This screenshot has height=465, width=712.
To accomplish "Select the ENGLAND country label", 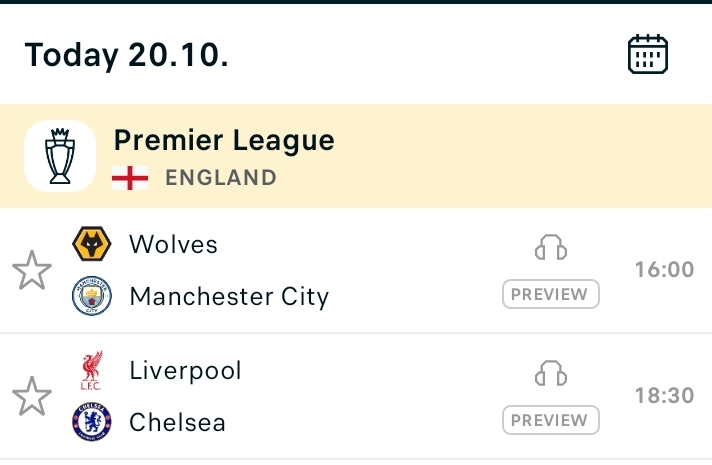I will (x=221, y=178).
